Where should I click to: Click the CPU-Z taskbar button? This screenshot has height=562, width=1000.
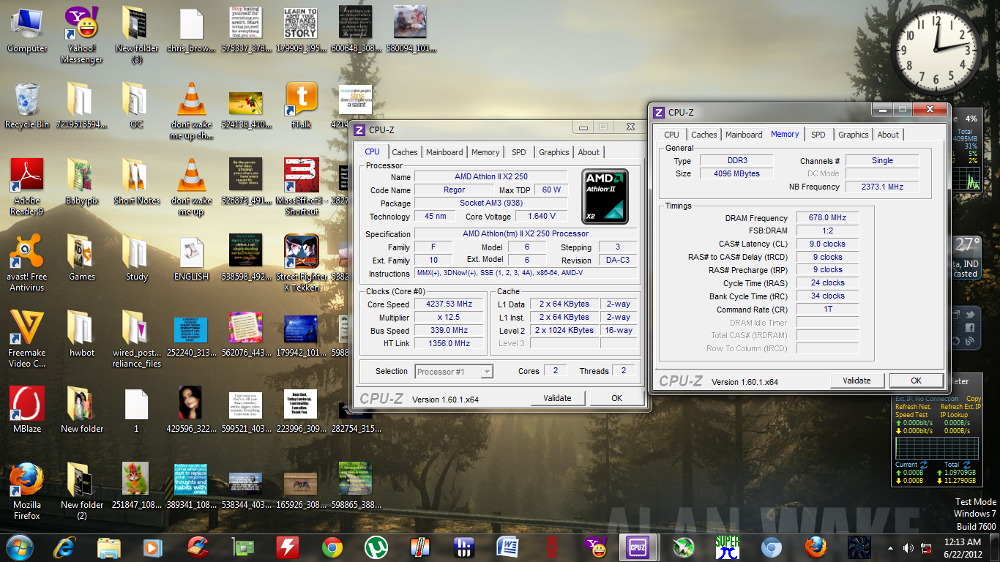(x=637, y=547)
